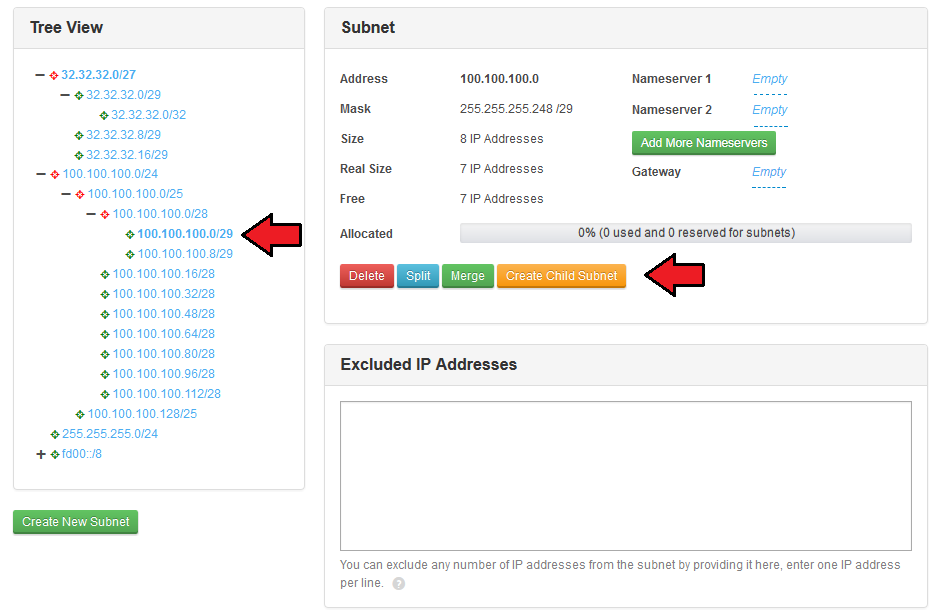Click green subnet icon beside 255.255.255.0/24

54,435
